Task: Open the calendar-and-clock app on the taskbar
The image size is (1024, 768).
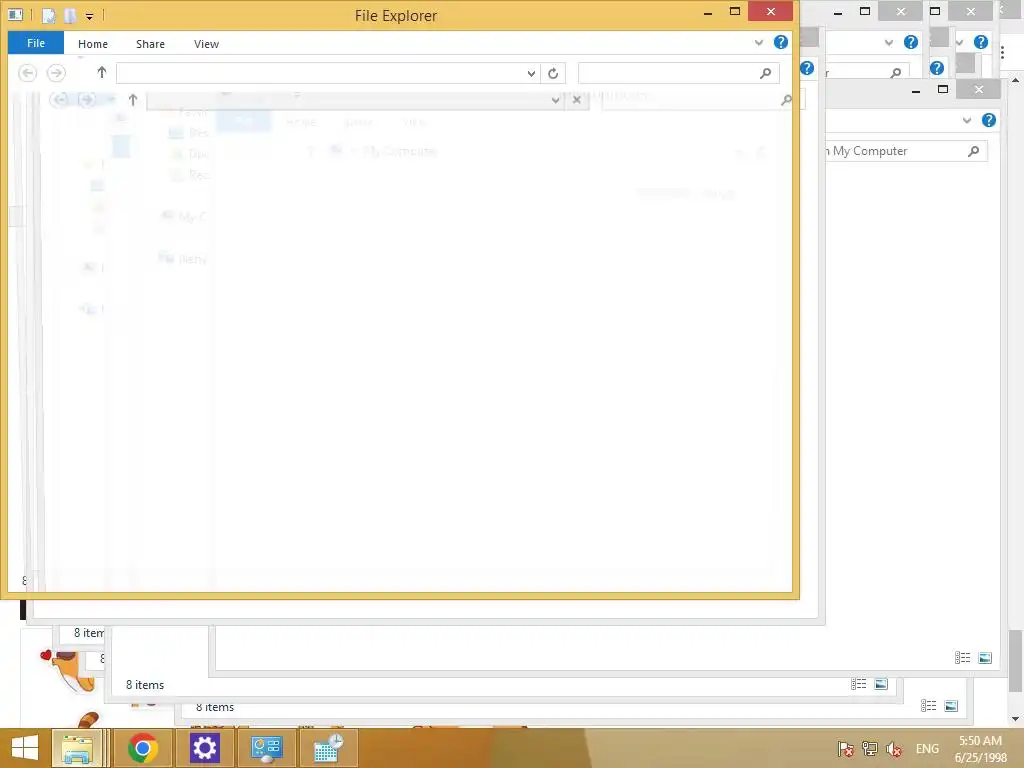Action: click(x=328, y=748)
